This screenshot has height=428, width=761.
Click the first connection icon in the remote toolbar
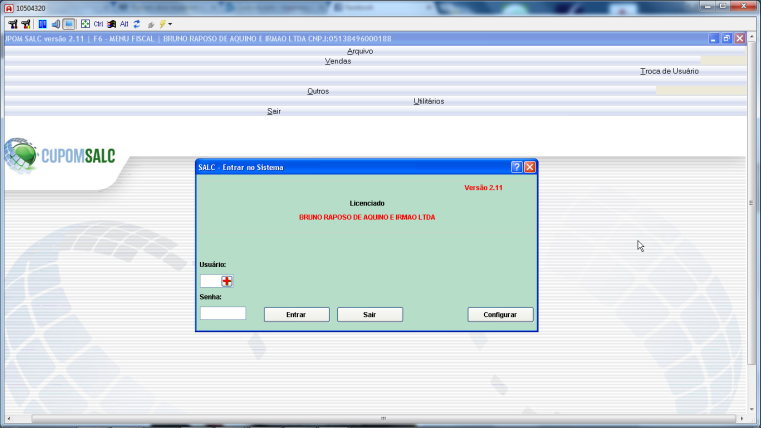tap(13, 24)
